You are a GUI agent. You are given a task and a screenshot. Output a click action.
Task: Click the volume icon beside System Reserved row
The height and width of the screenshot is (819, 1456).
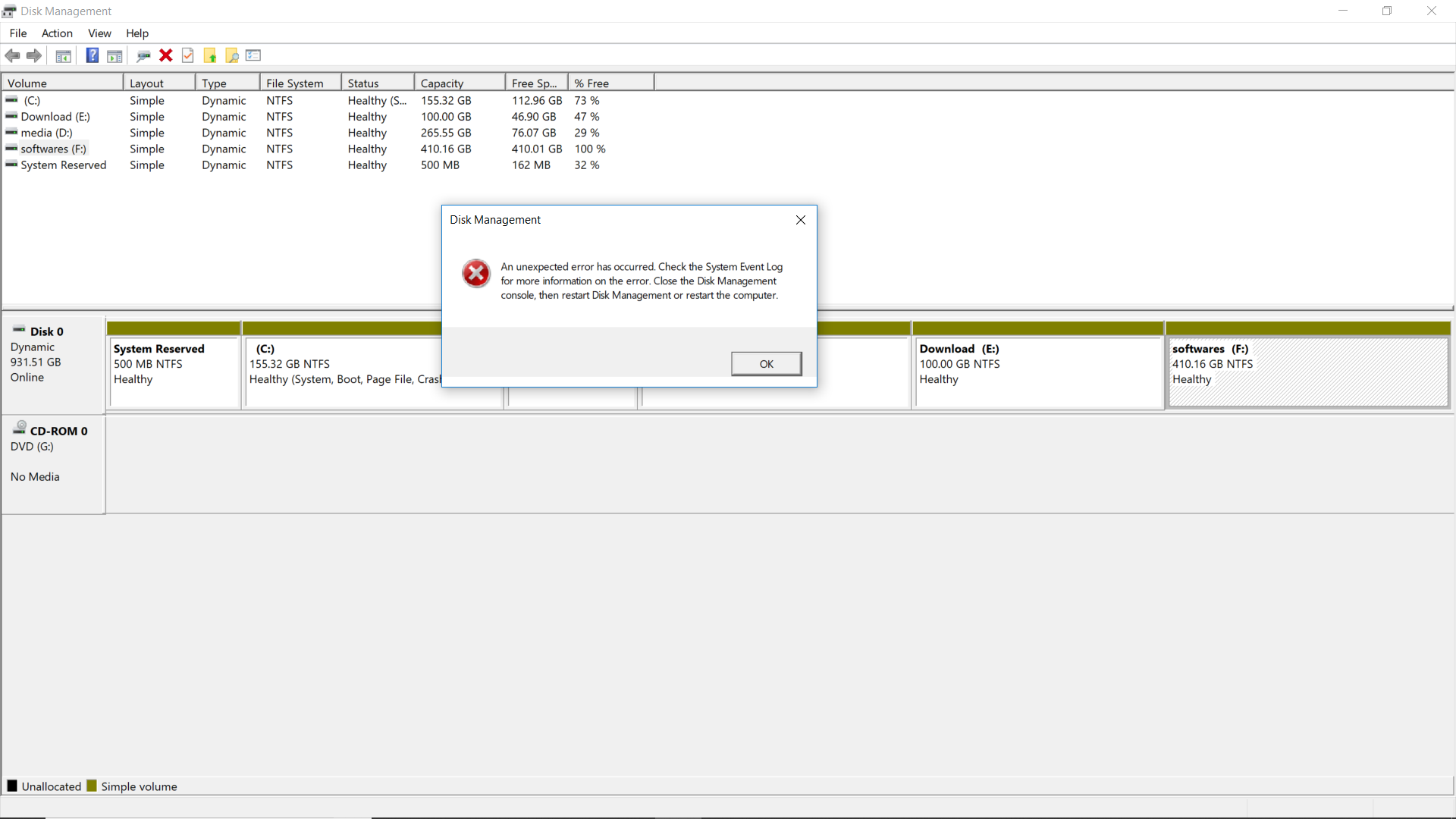(11, 165)
